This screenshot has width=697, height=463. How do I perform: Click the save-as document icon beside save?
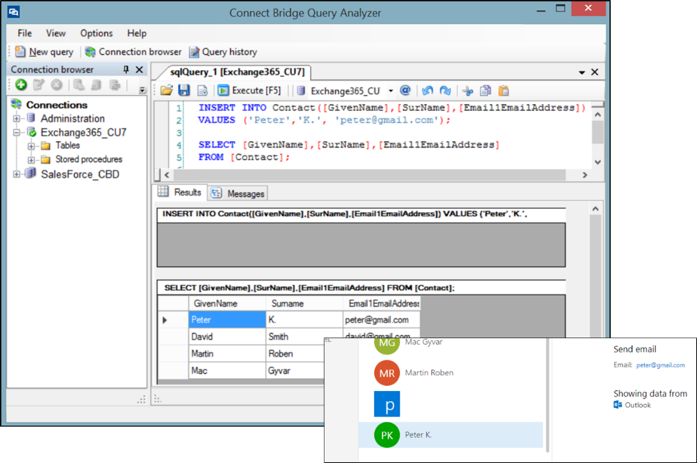202,91
